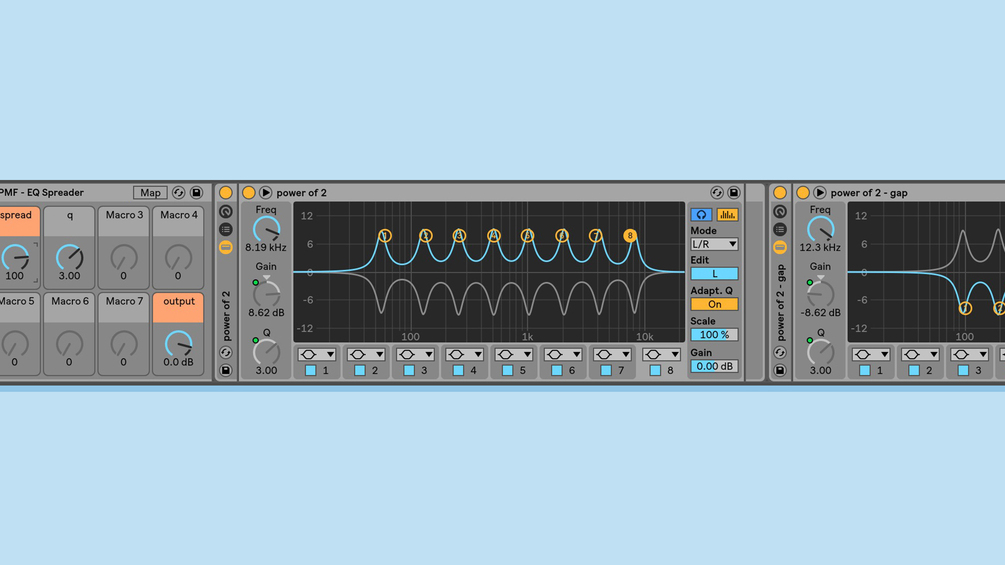The height and width of the screenshot is (565, 1005).
Task: Hot-swap preset in power of 2 EQ title bar
Action: pyautogui.click(x=717, y=193)
